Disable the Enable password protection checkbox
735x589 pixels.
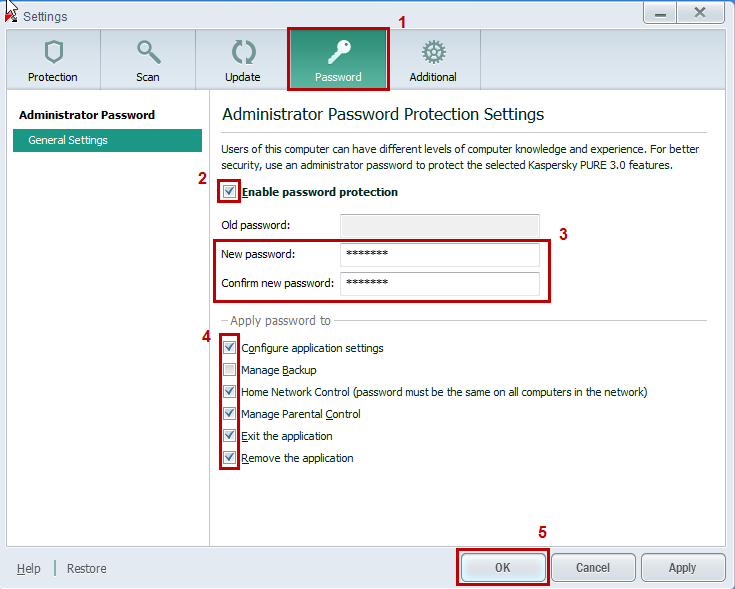click(x=229, y=191)
